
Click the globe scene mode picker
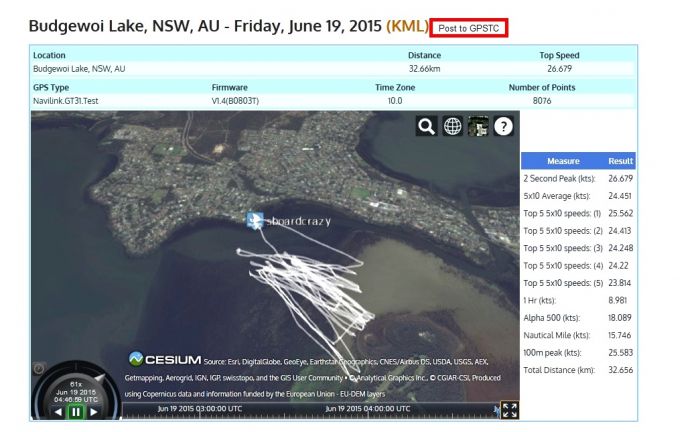tap(452, 125)
